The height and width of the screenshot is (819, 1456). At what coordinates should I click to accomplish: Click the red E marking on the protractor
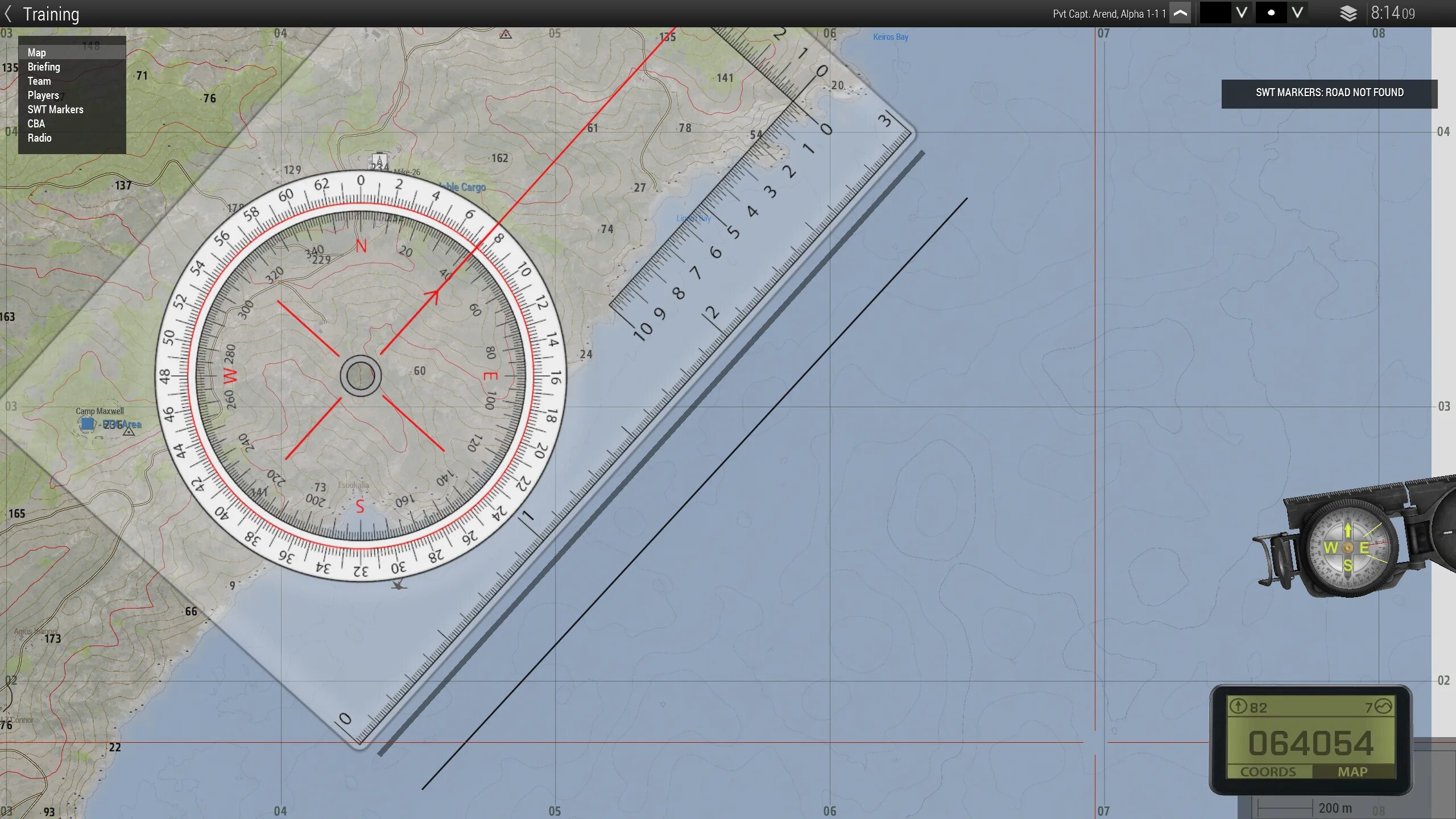(490, 376)
